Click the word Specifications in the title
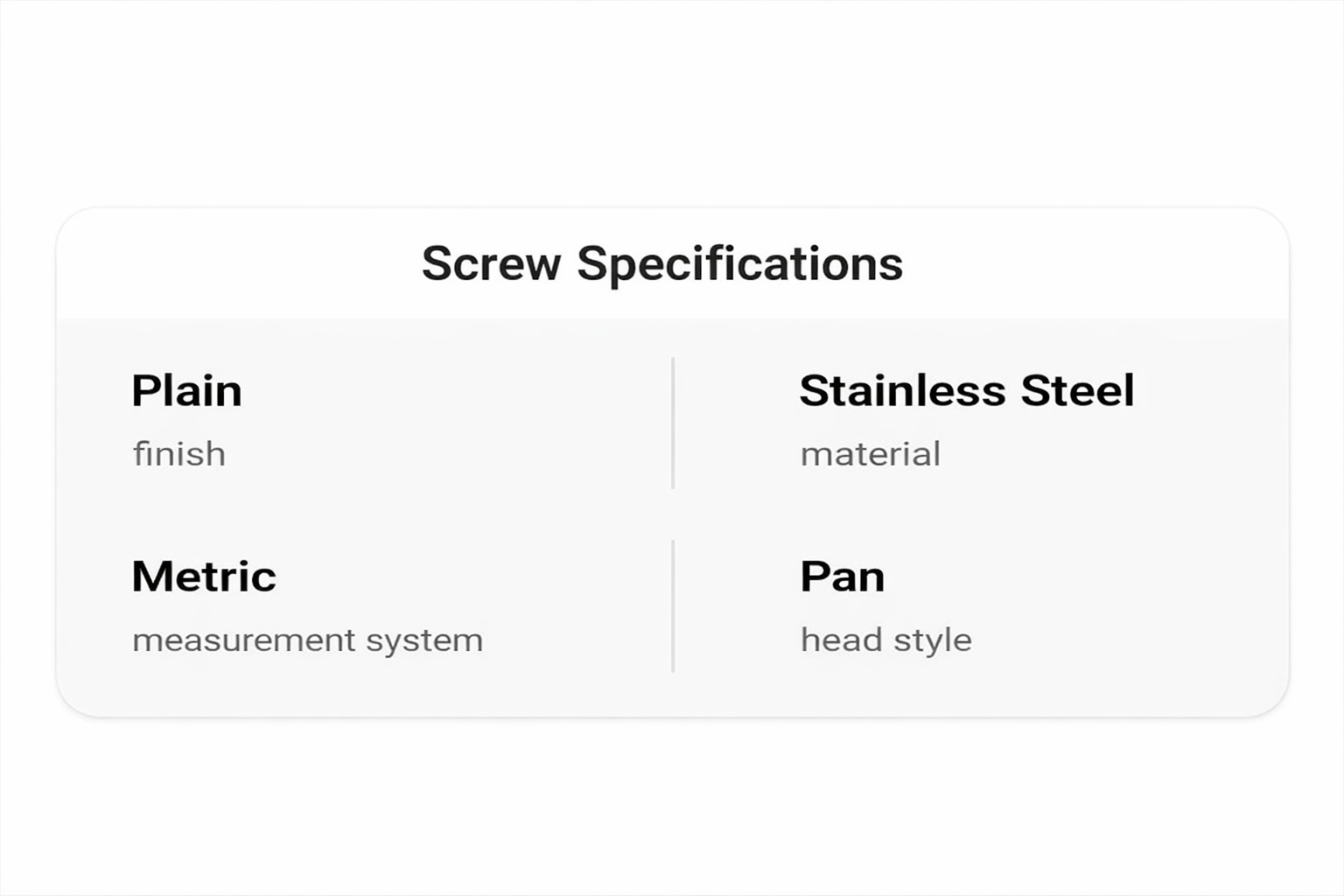The width and height of the screenshot is (1344, 896). tap(739, 263)
